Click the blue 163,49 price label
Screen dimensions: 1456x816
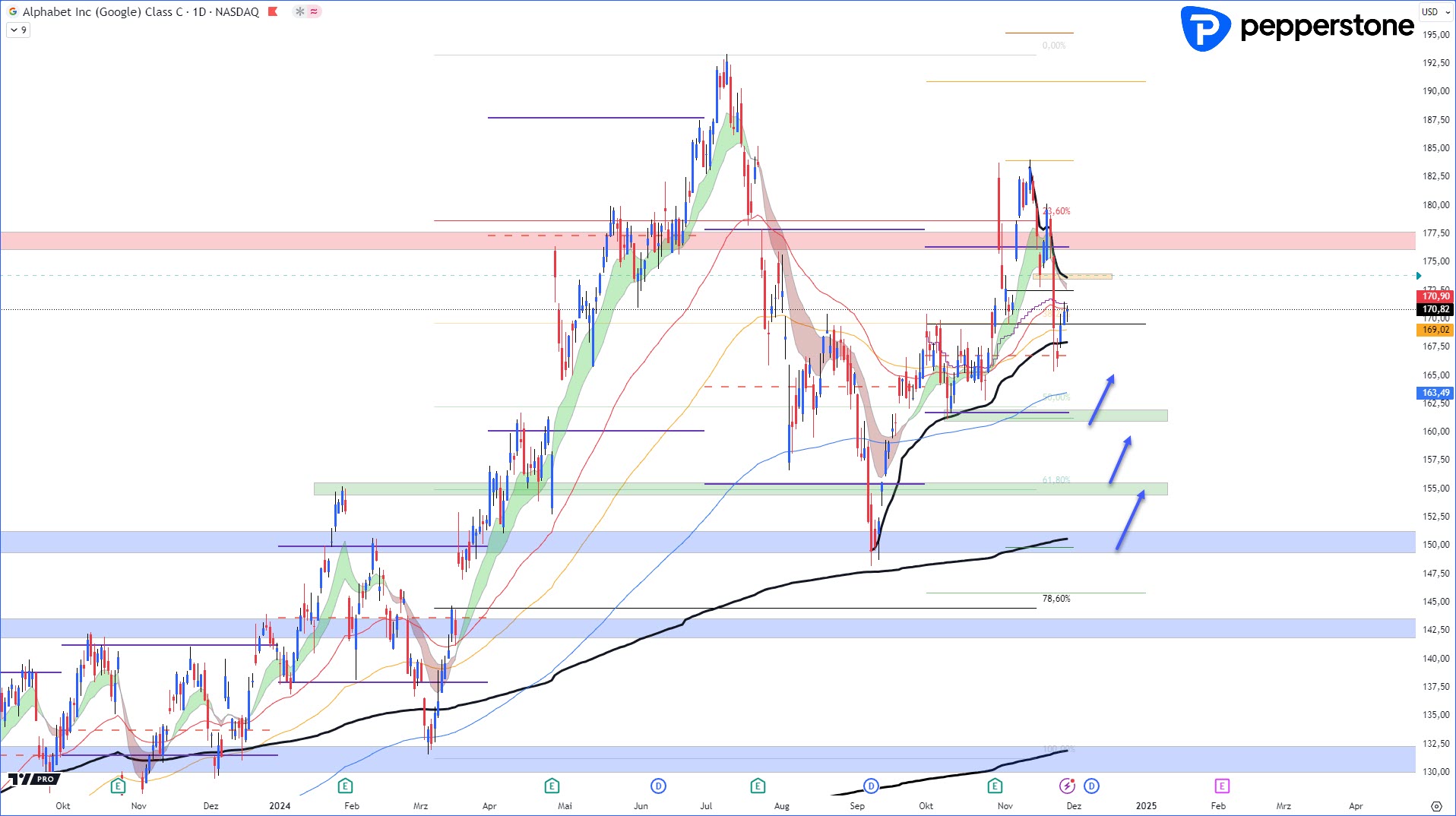coord(1435,393)
